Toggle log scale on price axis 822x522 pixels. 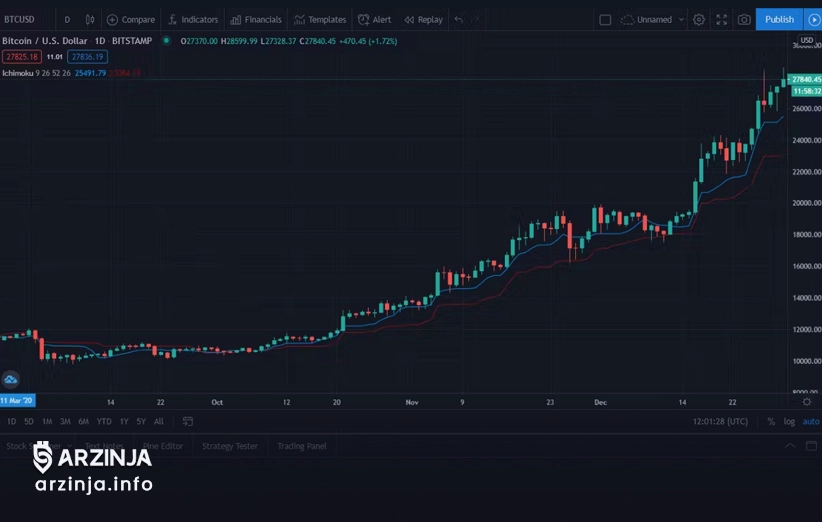pyautogui.click(x=789, y=421)
